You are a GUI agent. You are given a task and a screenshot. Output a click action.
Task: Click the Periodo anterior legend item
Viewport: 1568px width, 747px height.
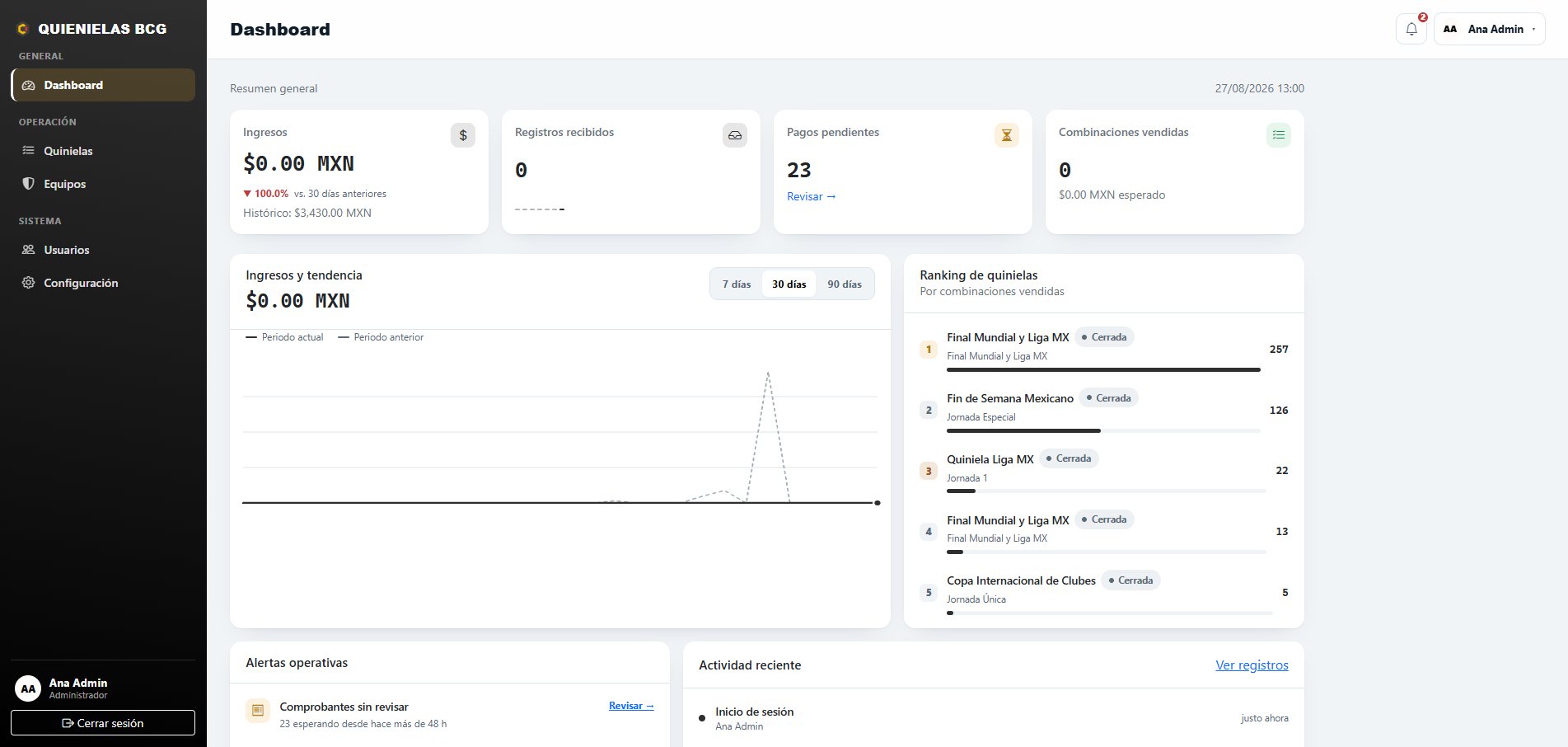click(381, 337)
